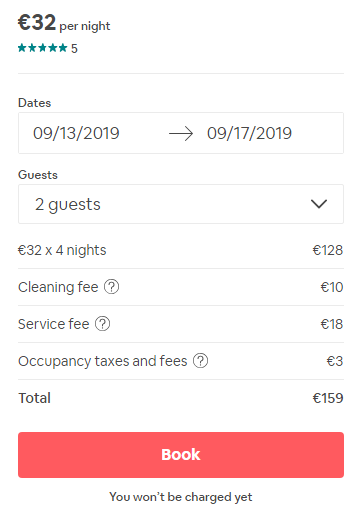Click the Cleaning fee label
361x526 pixels.
click(x=58, y=287)
